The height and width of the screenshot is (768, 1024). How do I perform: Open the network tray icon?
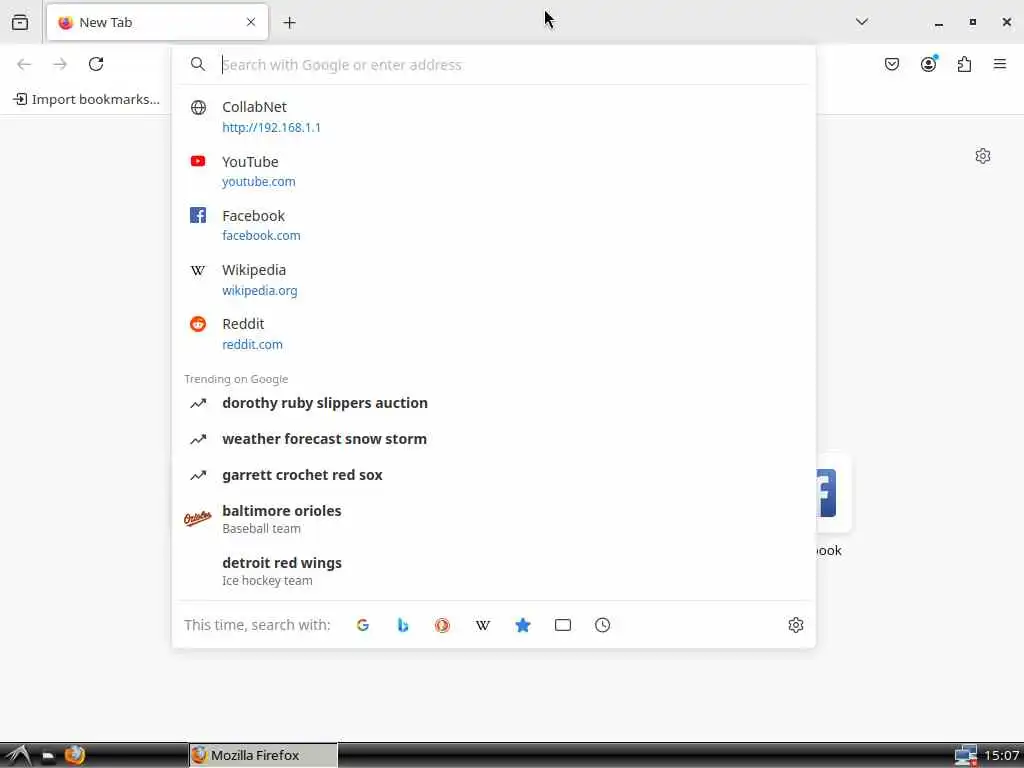(x=966, y=756)
